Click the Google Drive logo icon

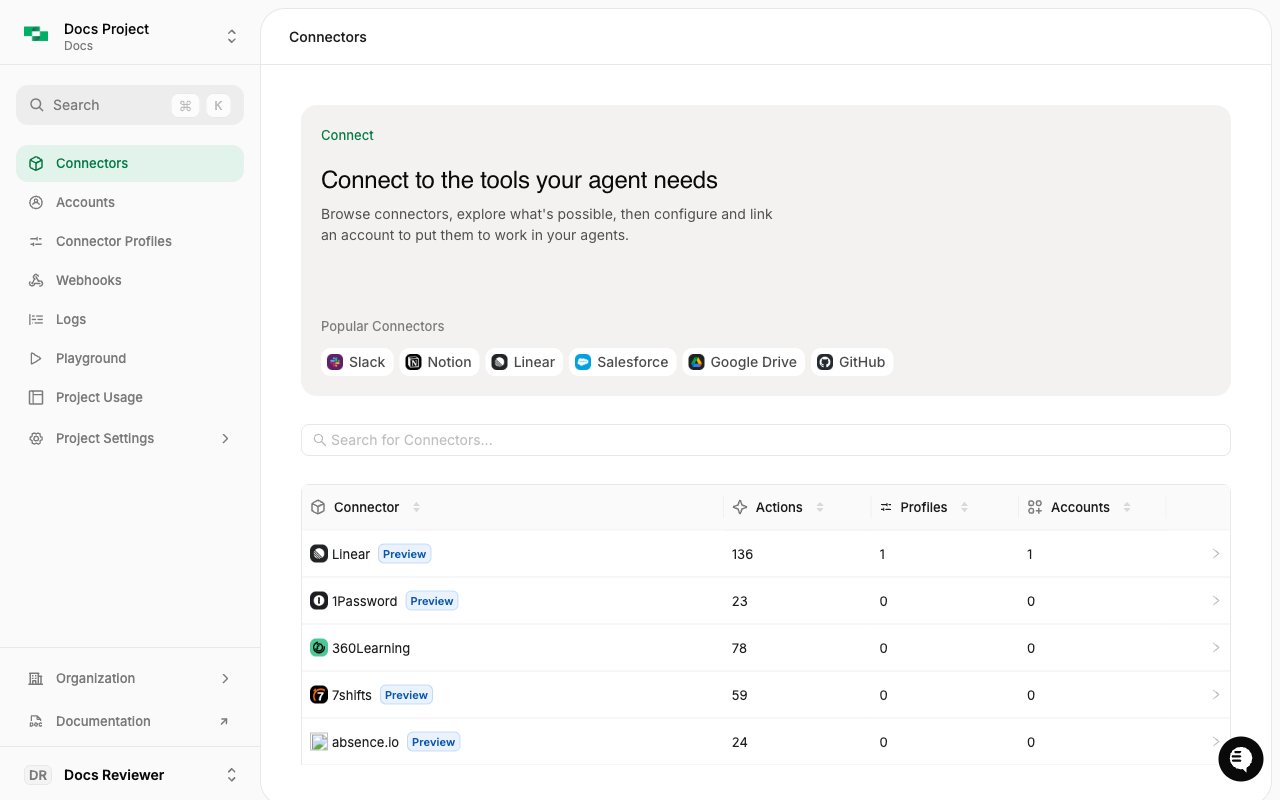696,362
